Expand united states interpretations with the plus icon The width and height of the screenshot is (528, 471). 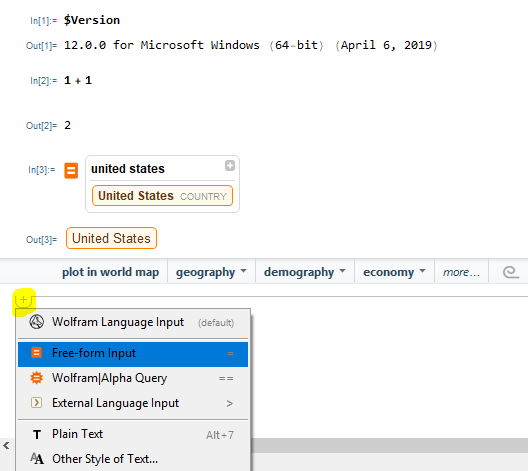tap(230, 166)
